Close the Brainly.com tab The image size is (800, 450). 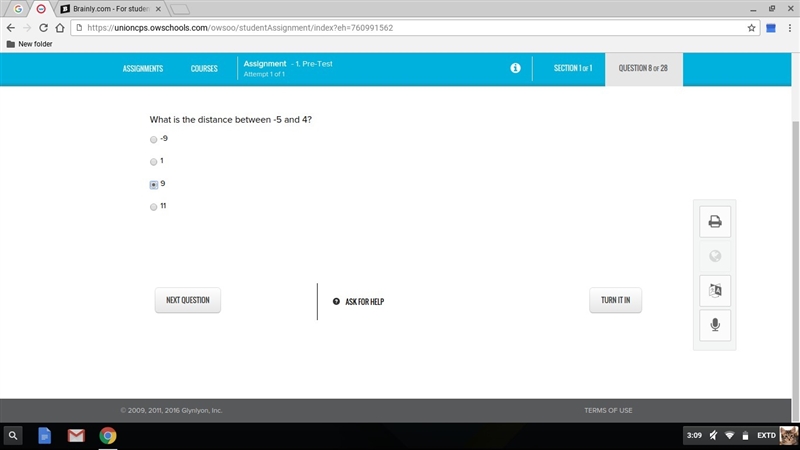158,9
